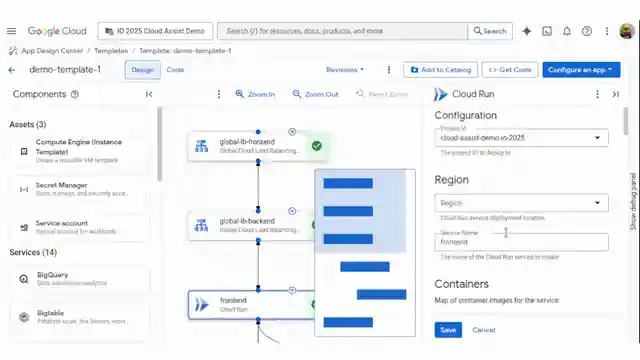Select the BigQuery service component
This screenshot has height=360, width=640.
coord(80,279)
